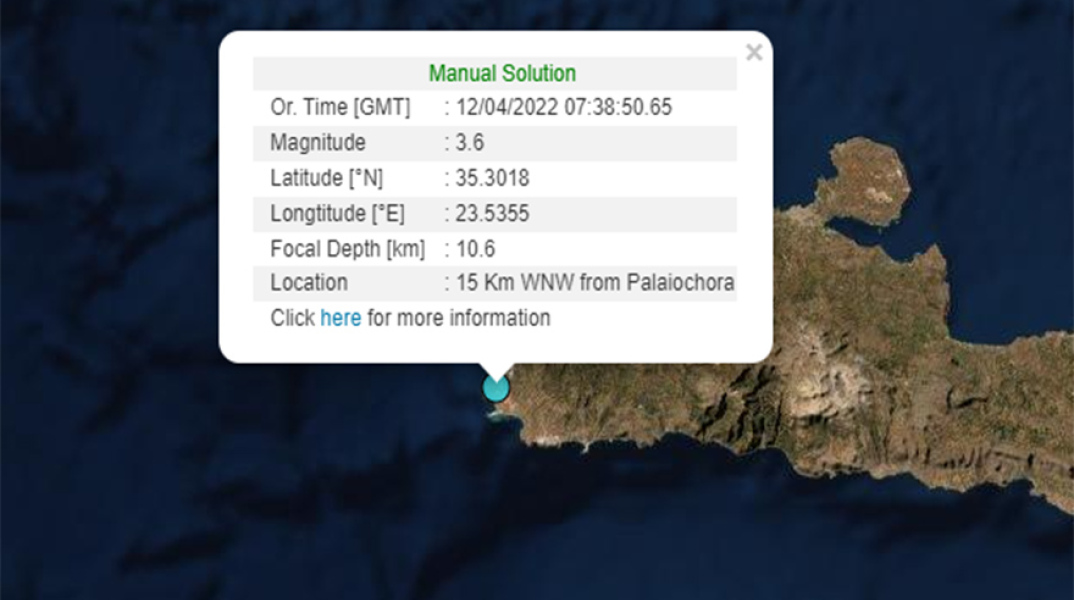This screenshot has width=1074, height=600.
Task: Click the 'for more information' text
Action: (x=458, y=318)
